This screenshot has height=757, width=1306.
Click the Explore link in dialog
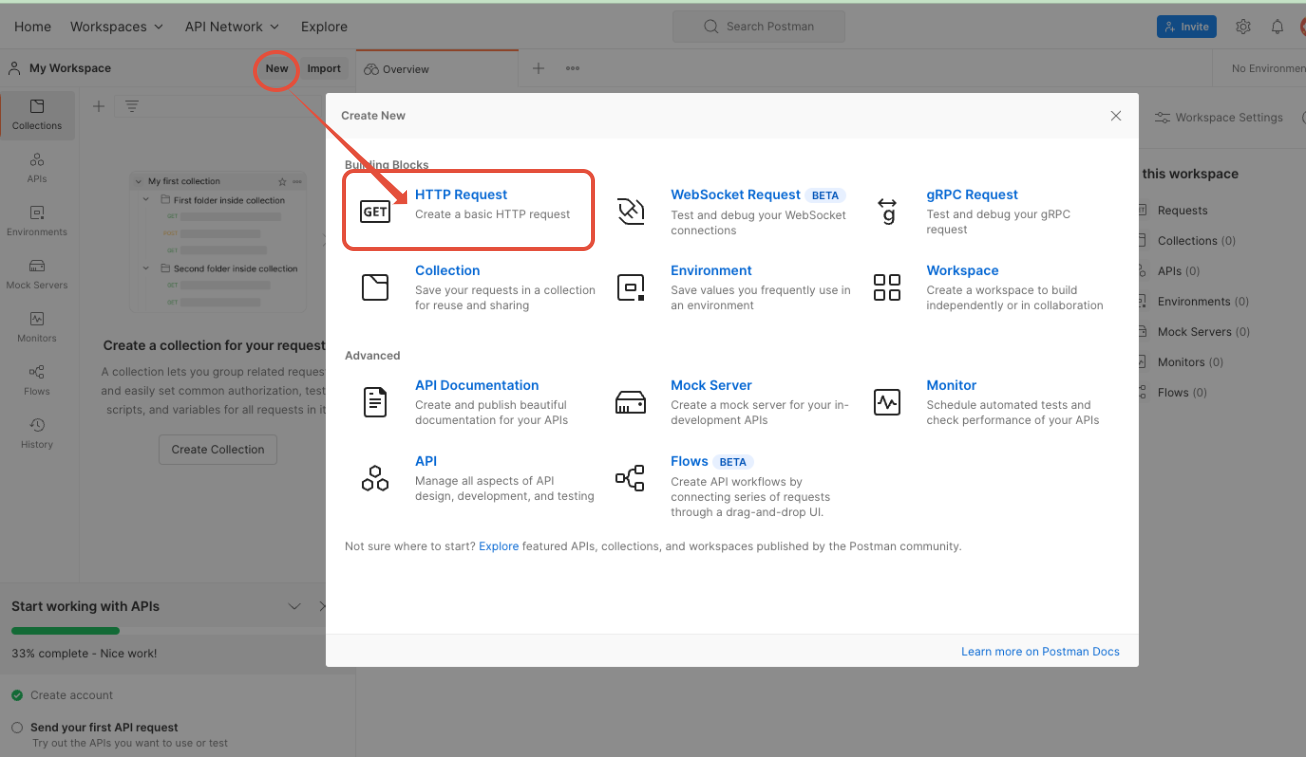(498, 547)
